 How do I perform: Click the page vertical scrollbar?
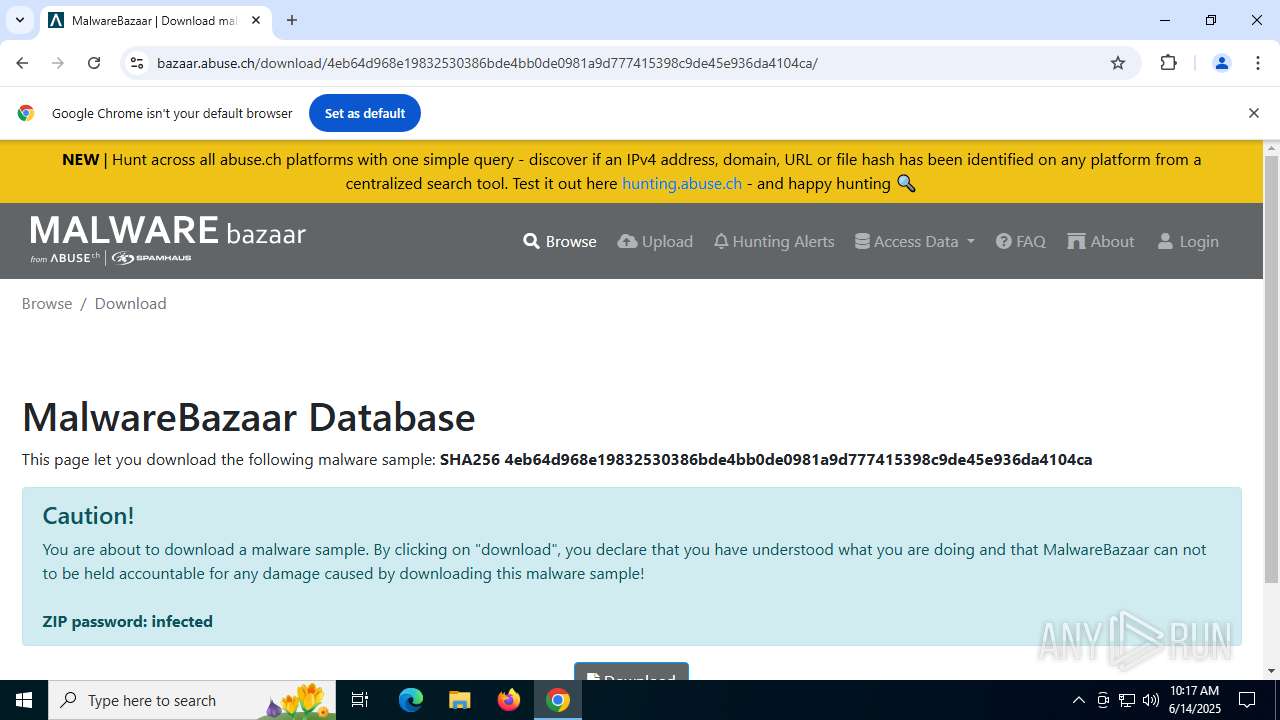click(1271, 370)
